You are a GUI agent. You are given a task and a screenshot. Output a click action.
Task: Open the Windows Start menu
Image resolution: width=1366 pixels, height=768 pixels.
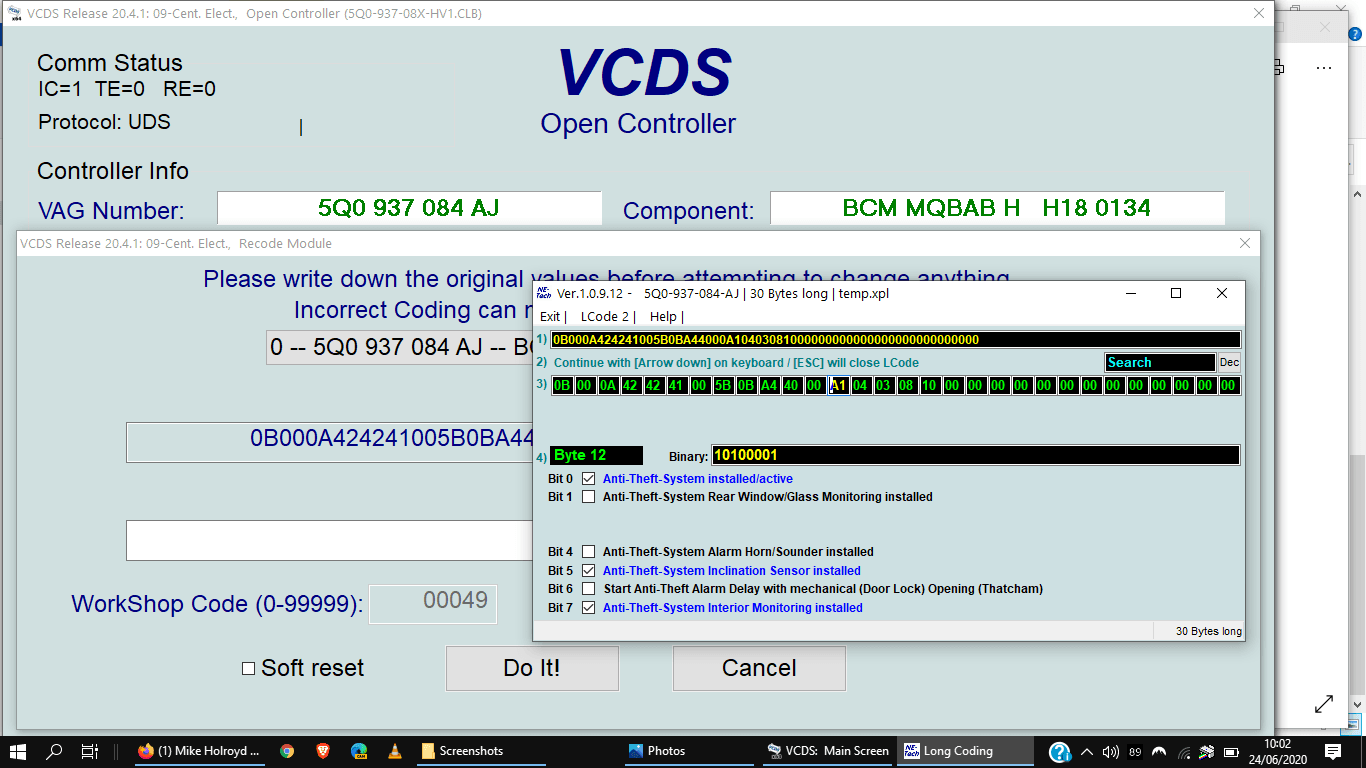pos(18,751)
